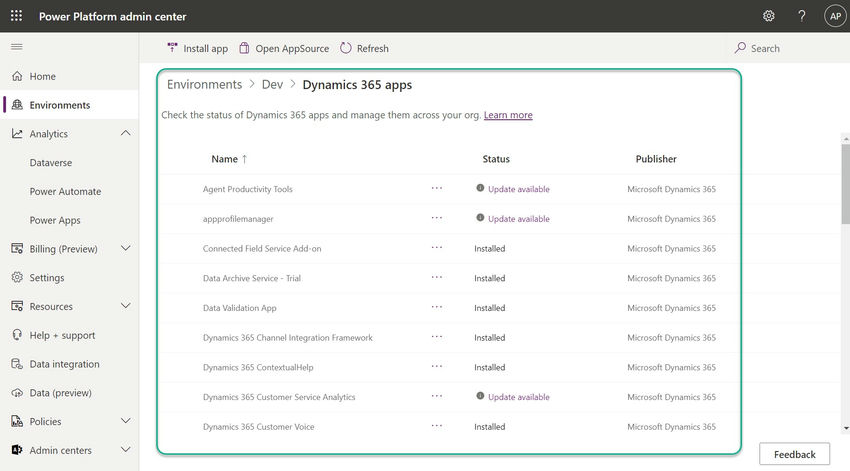Open more options for Dynamics 365 Customer Voice
Screen dimensions: 850x471
click(x=437, y=425)
